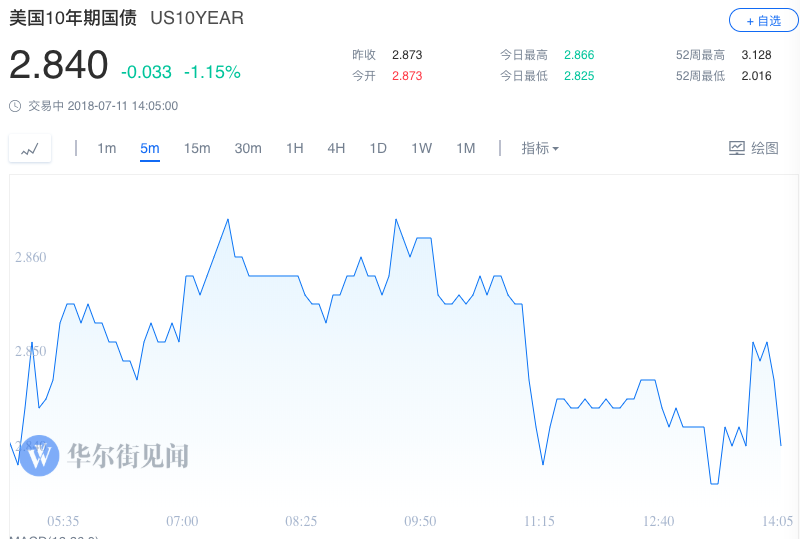Switch to 1m interval
800x539 pixels.
[x=106, y=148]
